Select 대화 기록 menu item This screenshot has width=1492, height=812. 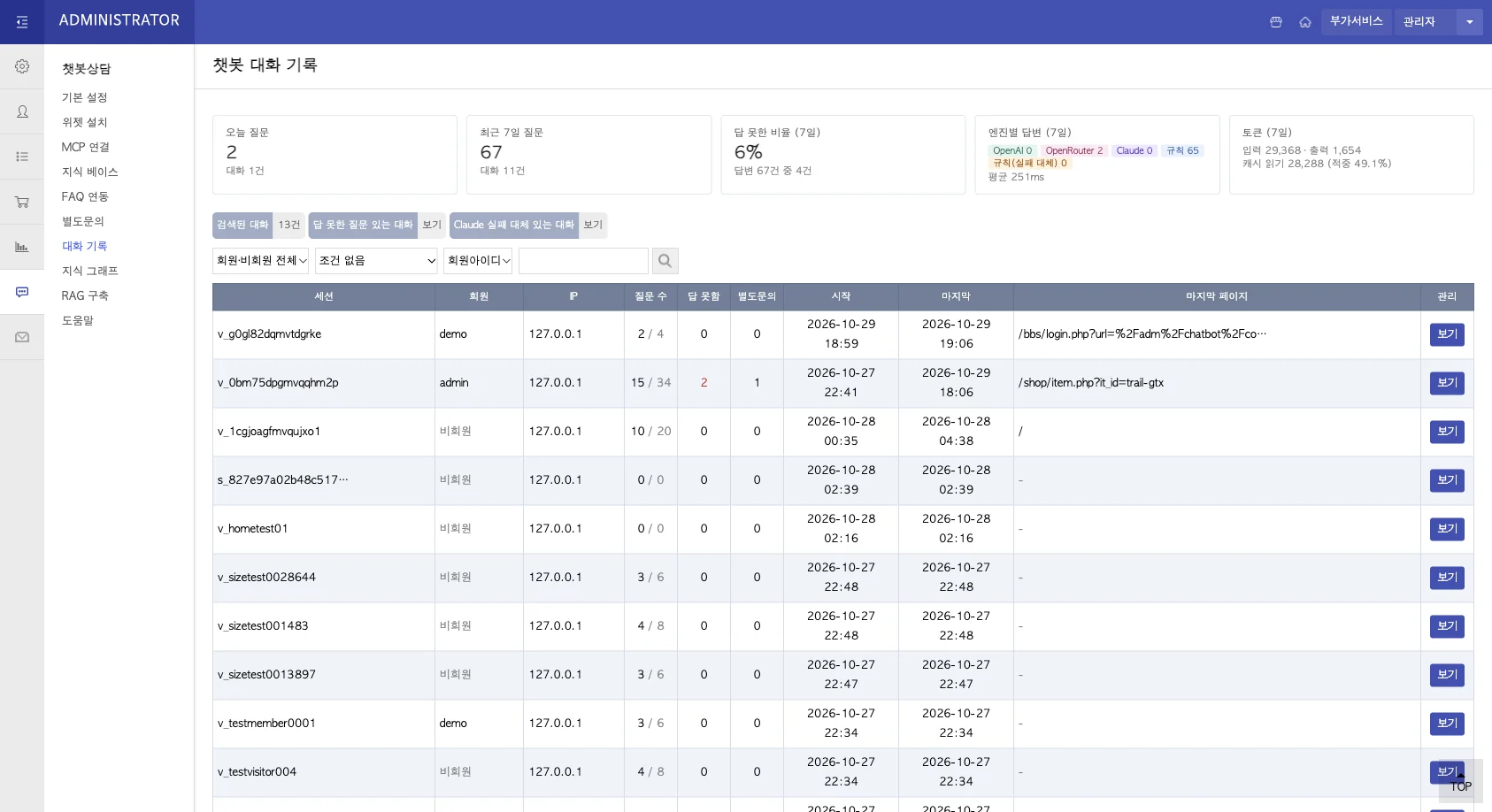pos(84,246)
